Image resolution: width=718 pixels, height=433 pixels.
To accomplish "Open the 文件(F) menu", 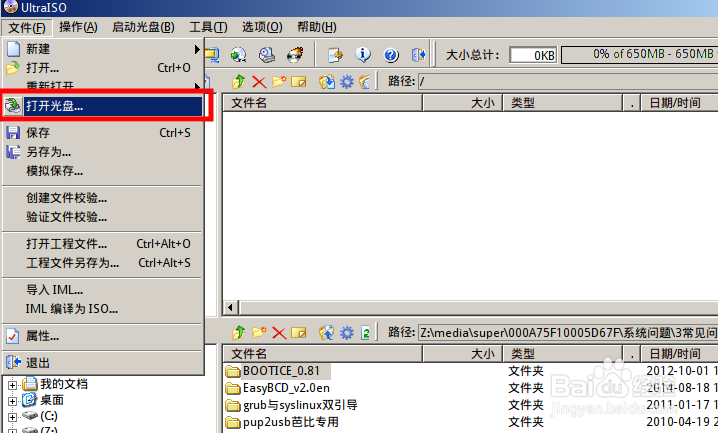I will [27, 27].
